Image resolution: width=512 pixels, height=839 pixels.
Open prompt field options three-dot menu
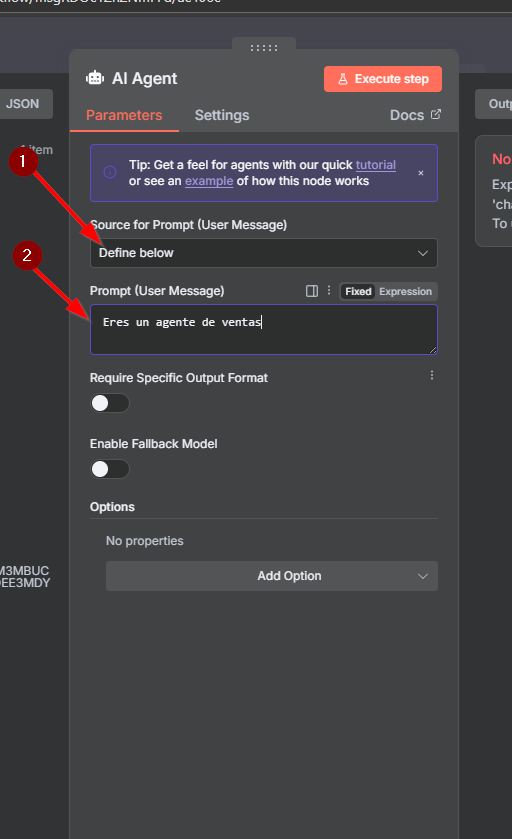pos(328,291)
